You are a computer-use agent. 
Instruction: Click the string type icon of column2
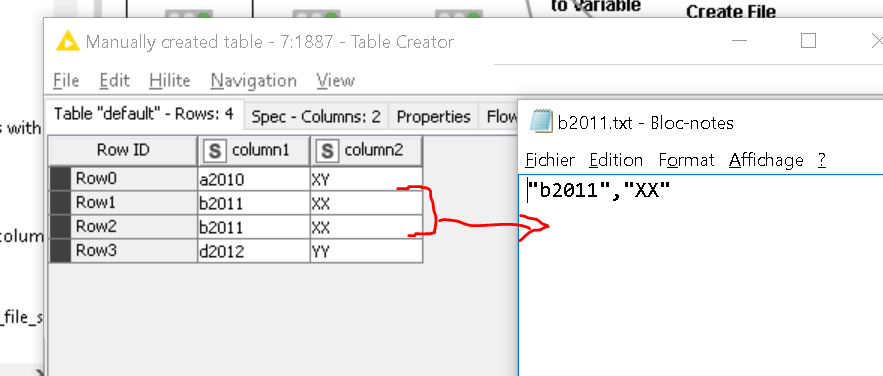[327, 150]
